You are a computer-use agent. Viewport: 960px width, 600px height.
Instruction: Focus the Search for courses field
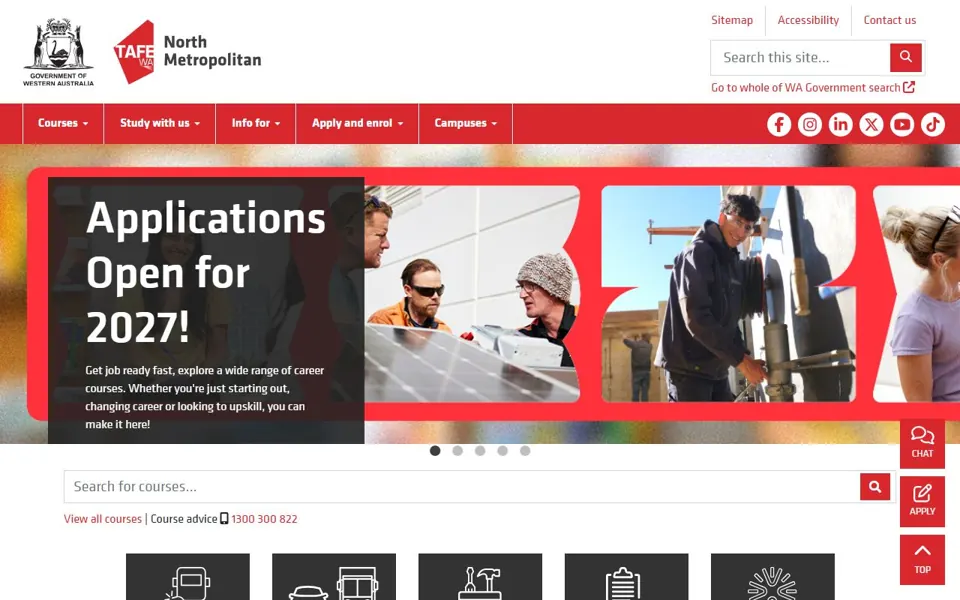(462, 487)
